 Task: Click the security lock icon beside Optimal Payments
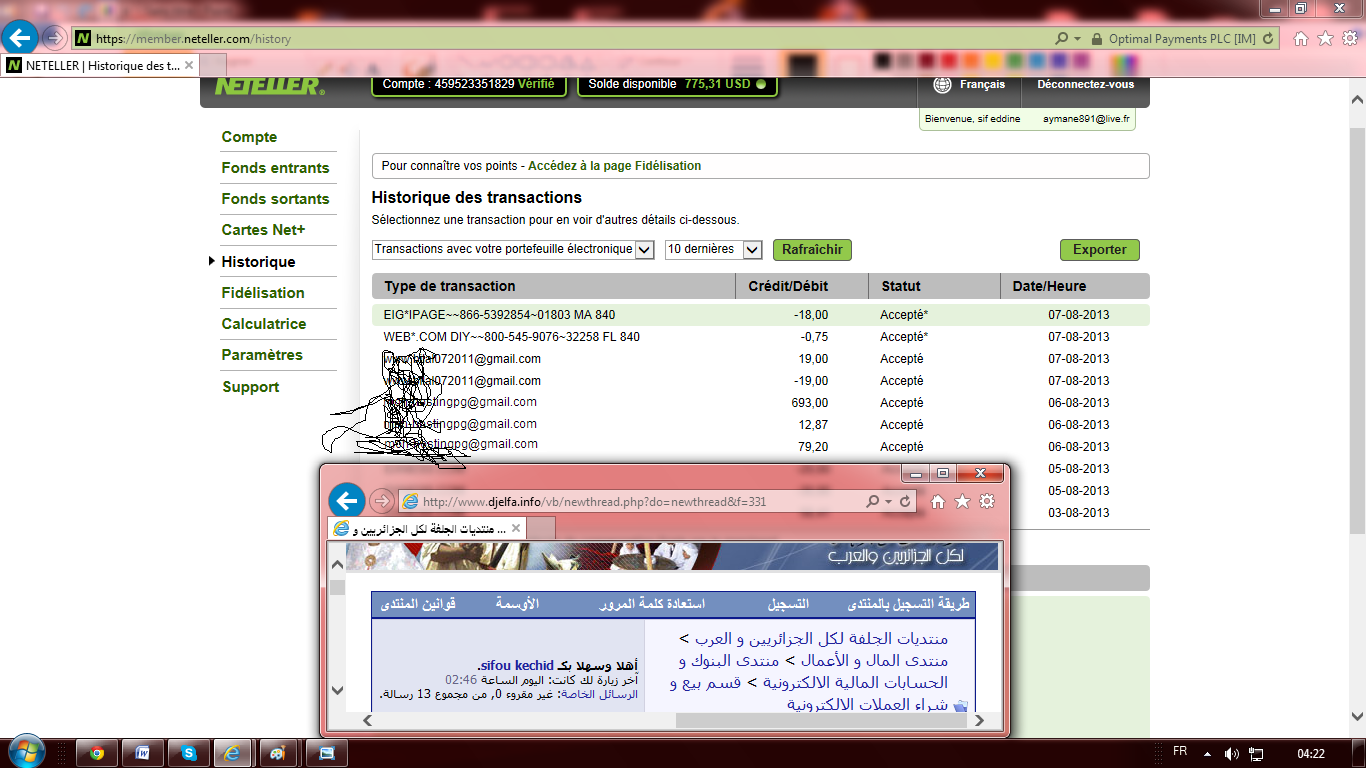[1098, 38]
